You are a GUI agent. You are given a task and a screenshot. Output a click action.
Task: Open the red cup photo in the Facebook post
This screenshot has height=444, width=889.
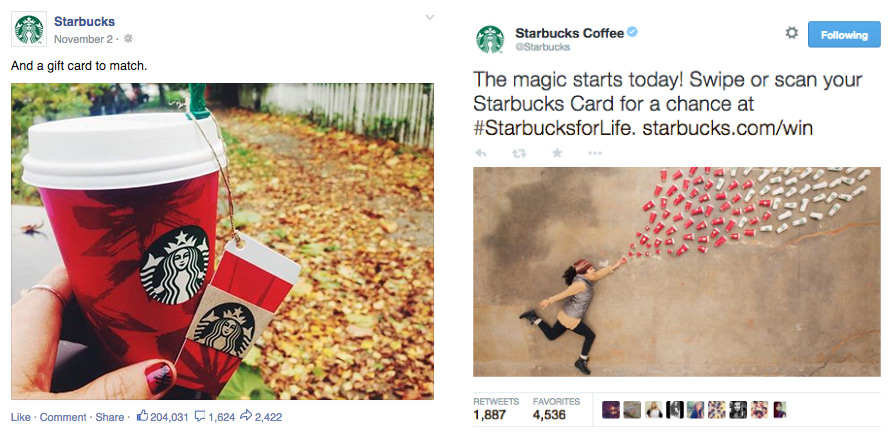[222, 241]
